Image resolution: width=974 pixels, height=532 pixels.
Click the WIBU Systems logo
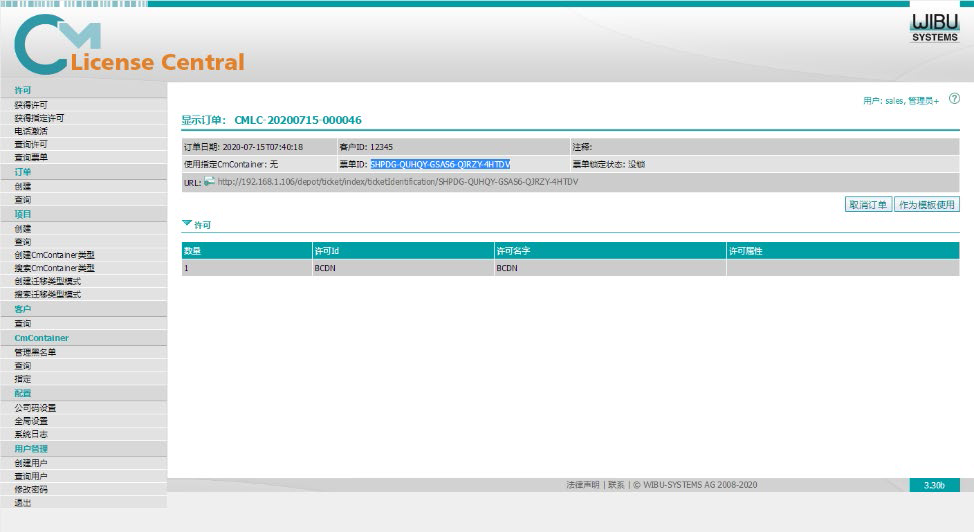pos(935,28)
